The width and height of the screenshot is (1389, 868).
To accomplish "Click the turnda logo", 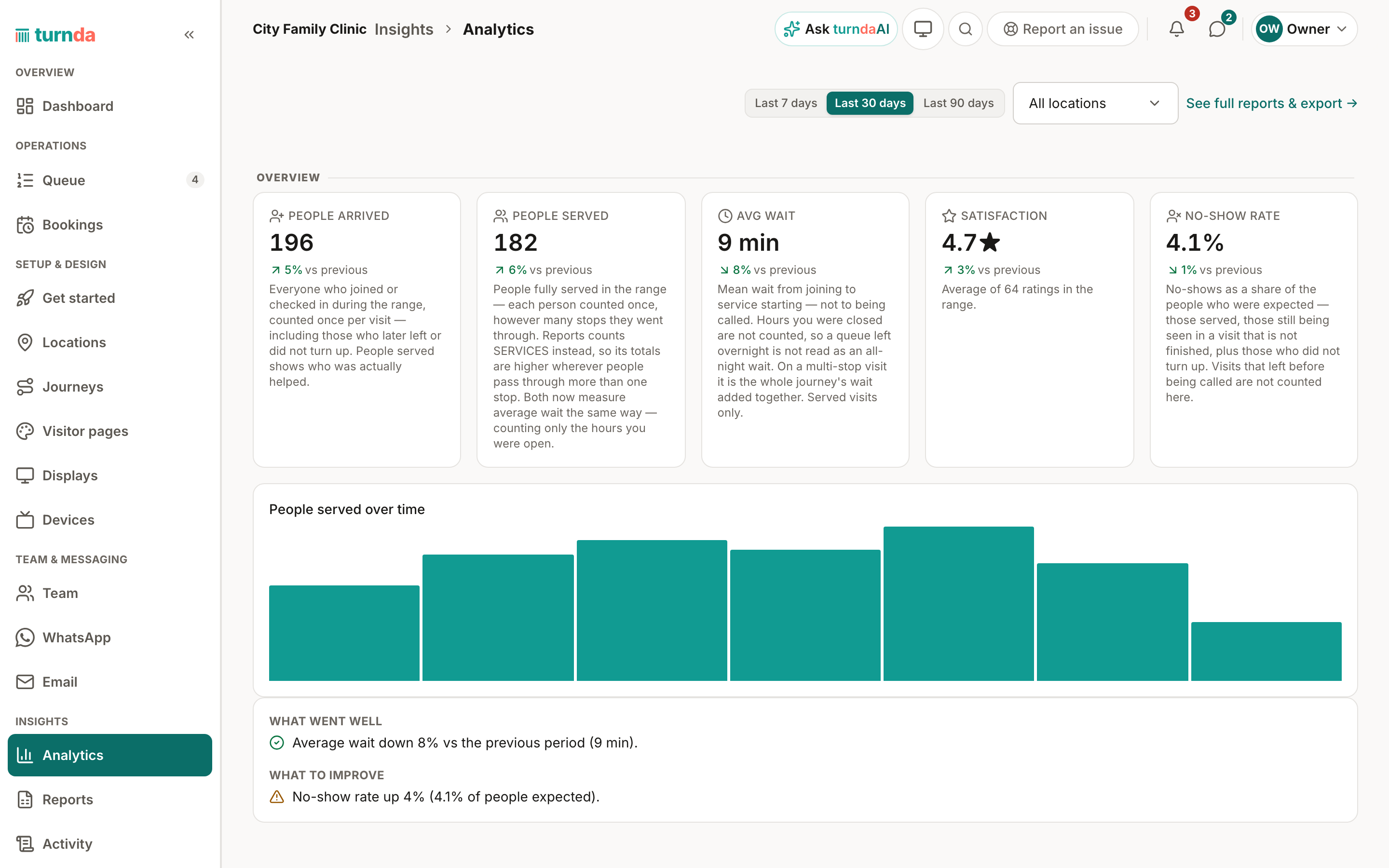I will click(x=55, y=35).
